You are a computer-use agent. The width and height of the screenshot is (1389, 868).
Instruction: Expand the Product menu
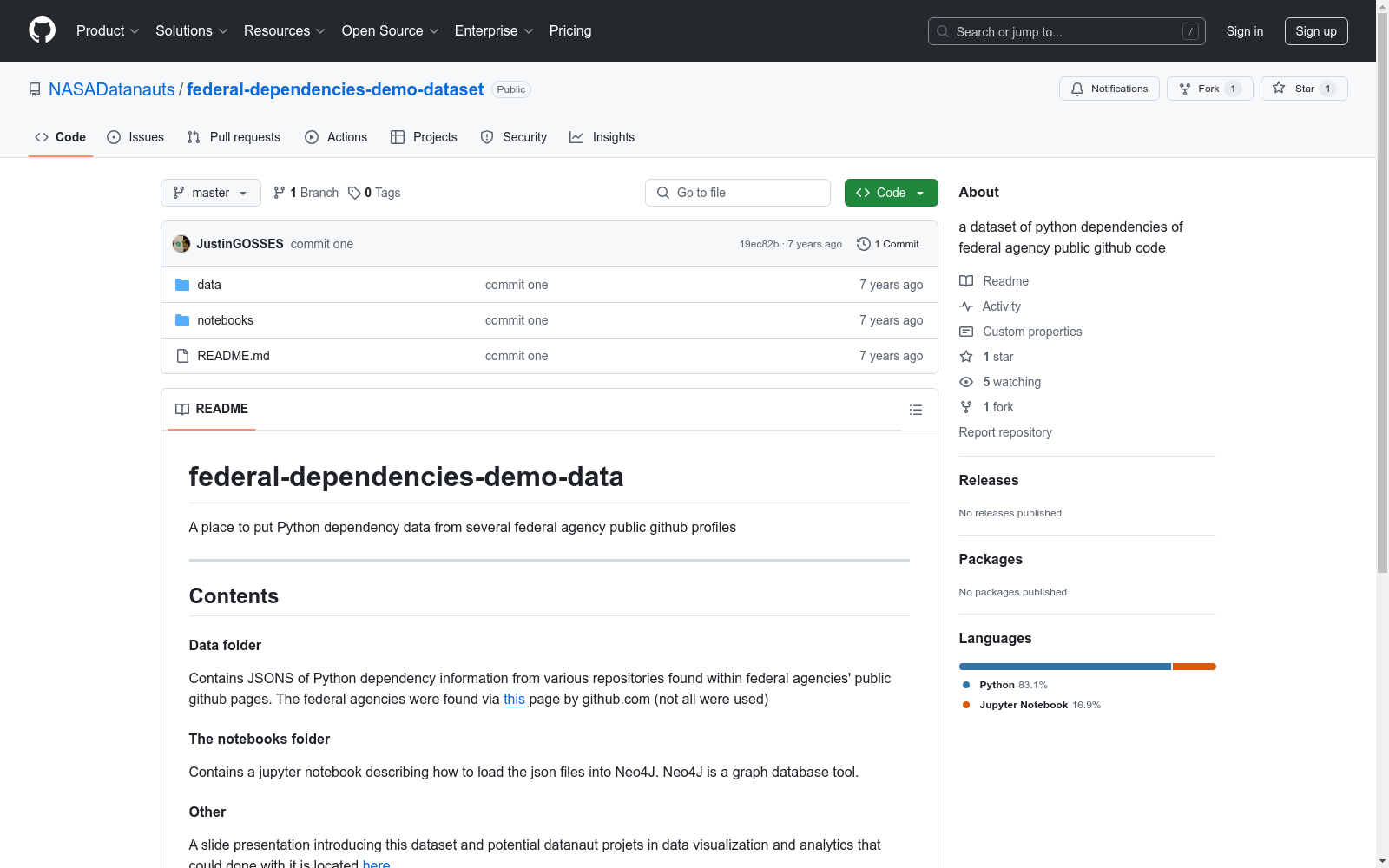(x=108, y=31)
